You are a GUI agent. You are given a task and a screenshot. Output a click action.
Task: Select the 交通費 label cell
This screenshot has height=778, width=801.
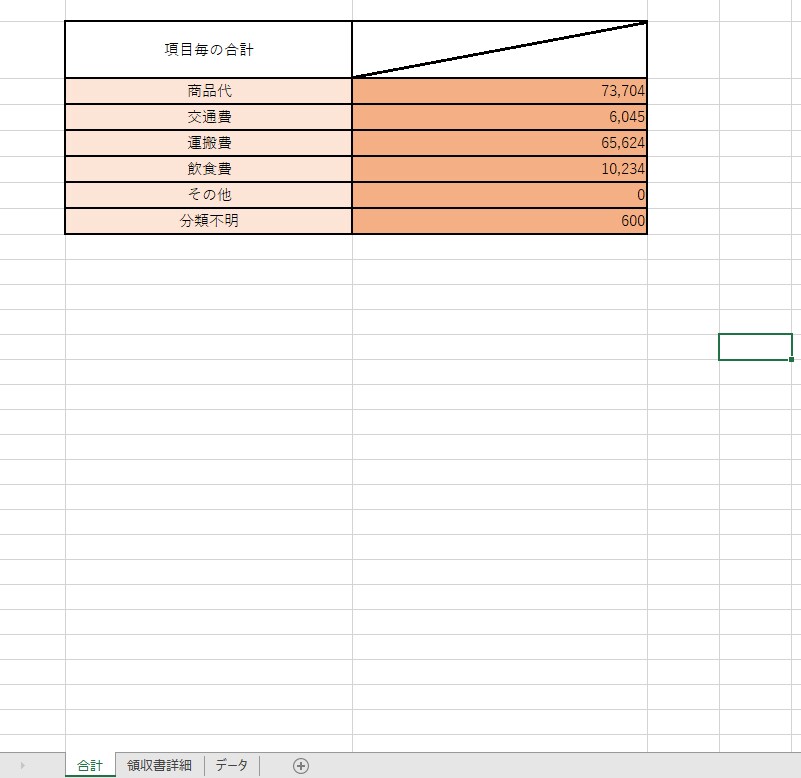click(208, 117)
